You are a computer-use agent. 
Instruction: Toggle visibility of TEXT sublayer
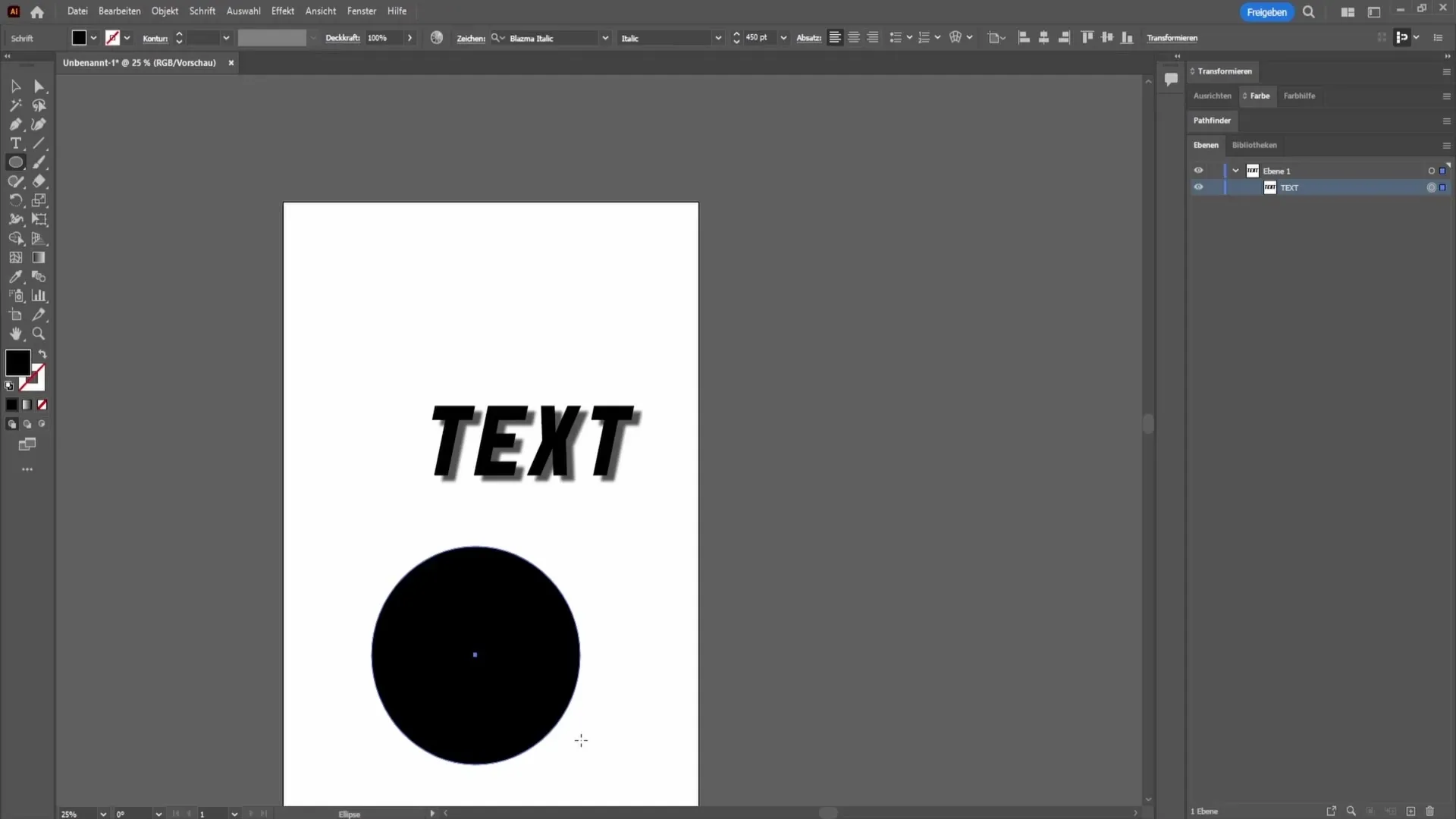[x=1198, y=187]
